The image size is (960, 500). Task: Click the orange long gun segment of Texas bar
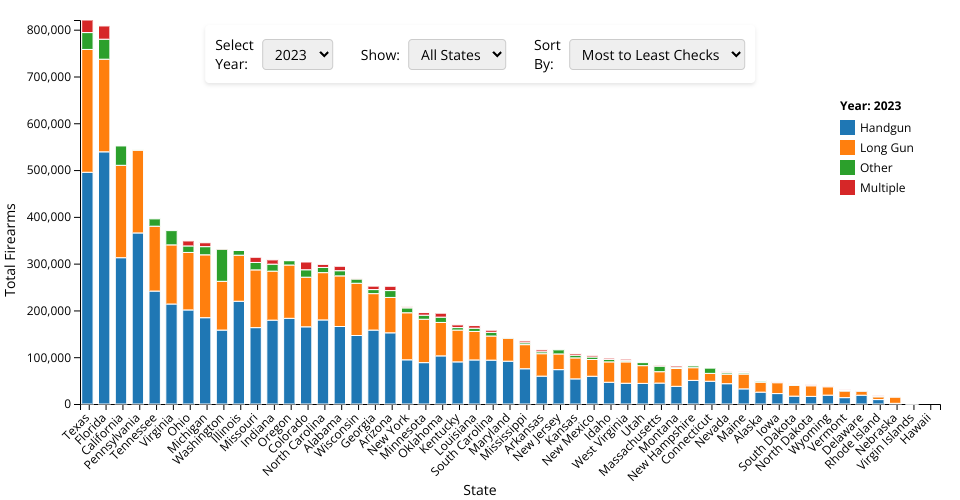(87, 110)
